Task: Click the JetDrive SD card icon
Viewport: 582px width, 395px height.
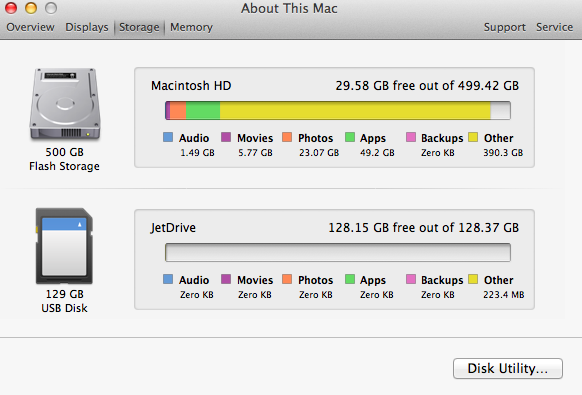Action: coord(64,246)
